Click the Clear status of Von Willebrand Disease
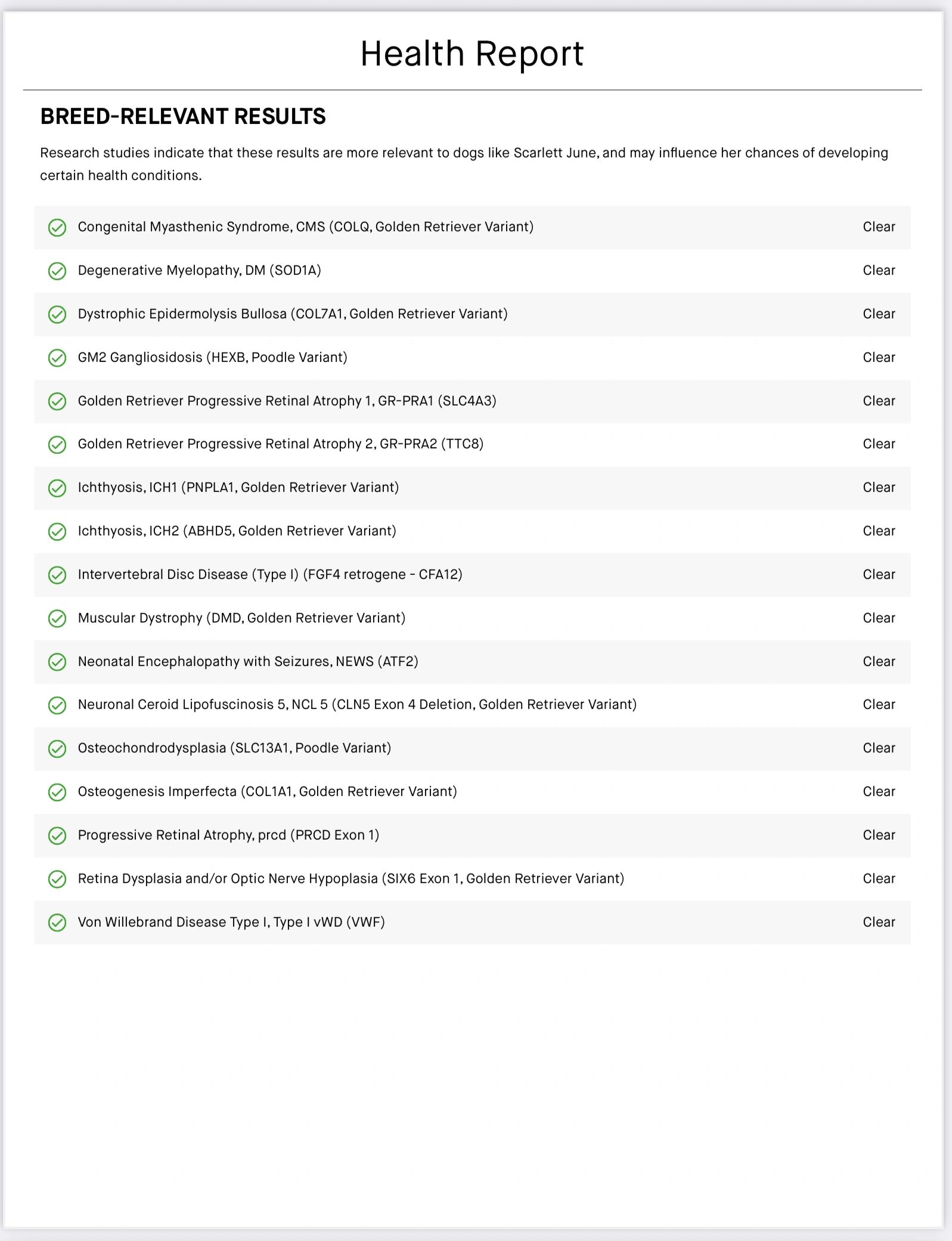This screenshot has height=1241, width=952. pyautogui.click(x=879, y=923)
